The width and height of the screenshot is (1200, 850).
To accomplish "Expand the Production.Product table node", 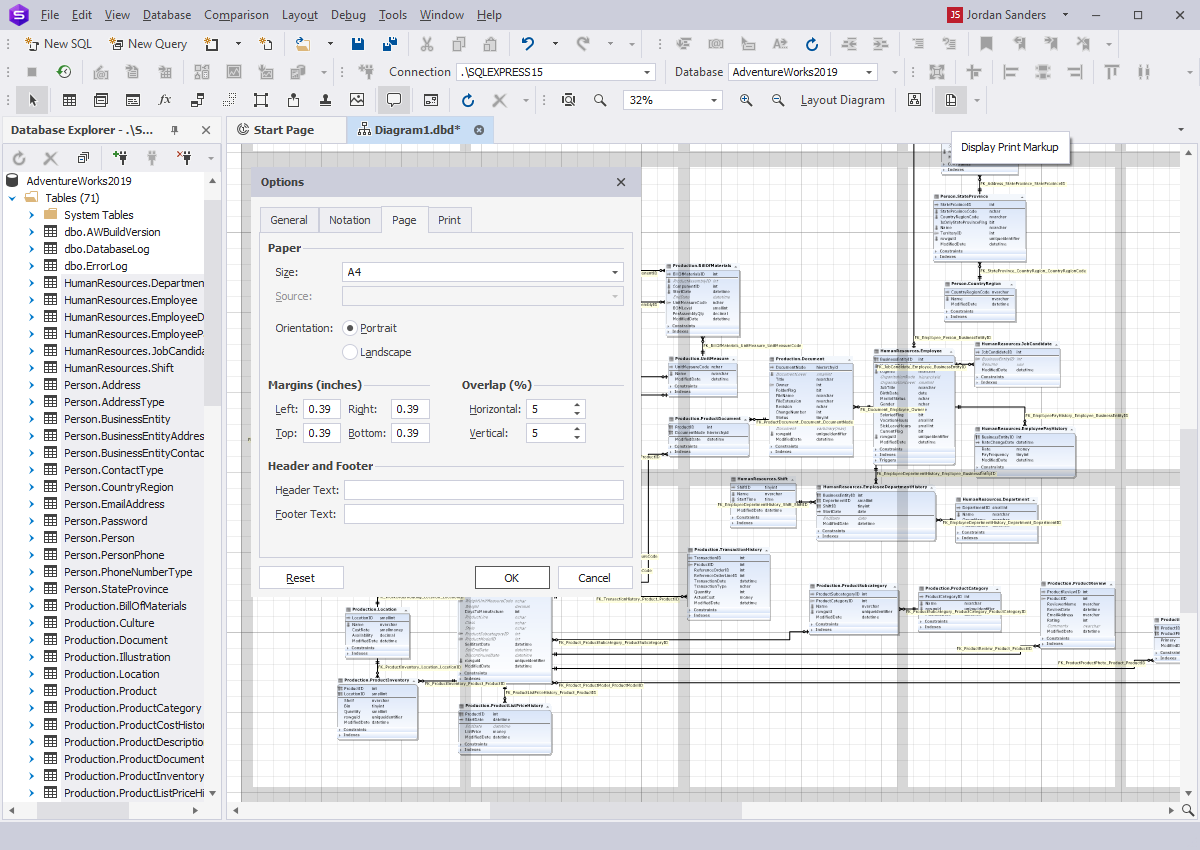I will click(x=30, y=691).
